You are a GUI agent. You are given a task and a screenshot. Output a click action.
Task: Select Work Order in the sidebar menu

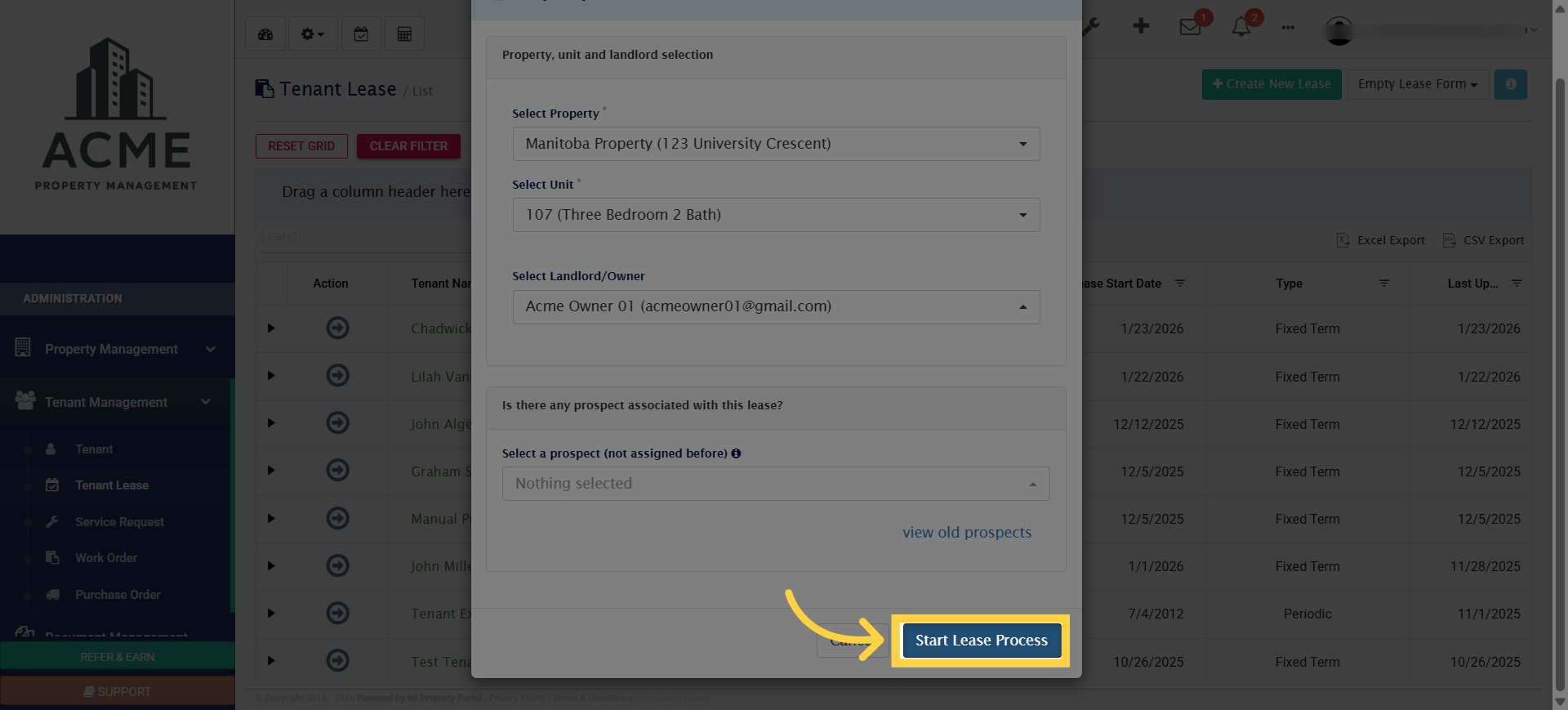click(105, 557)
